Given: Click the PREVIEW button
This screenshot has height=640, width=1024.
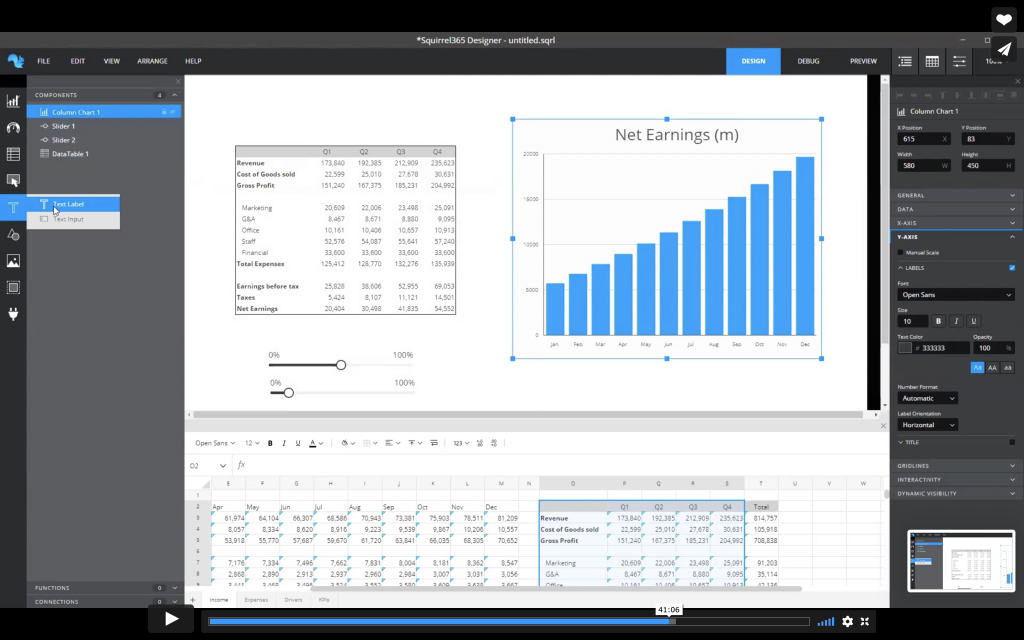Looking at the screenshot, I should 863,60.
